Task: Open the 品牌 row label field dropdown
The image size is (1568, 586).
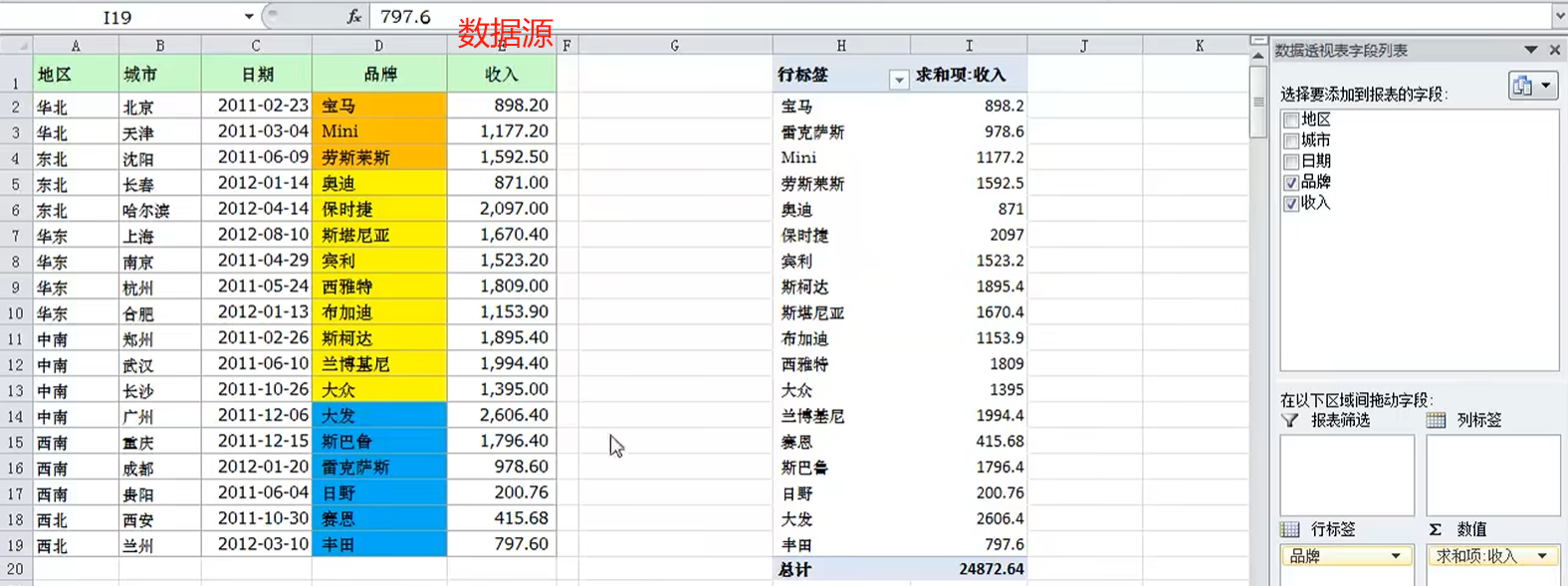Action: point(1396,556)
